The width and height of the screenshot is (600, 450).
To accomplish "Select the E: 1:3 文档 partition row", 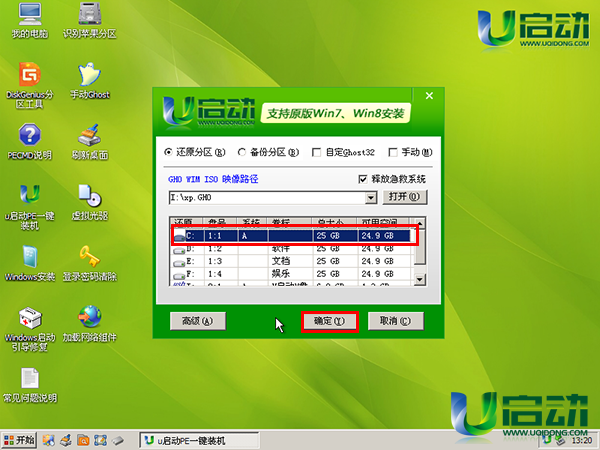I will coord(293,261).
